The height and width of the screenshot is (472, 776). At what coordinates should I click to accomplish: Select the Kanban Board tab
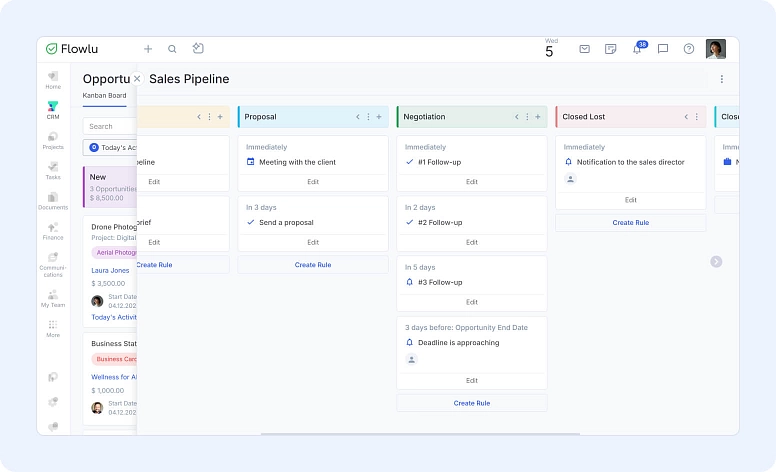(104, 95)
